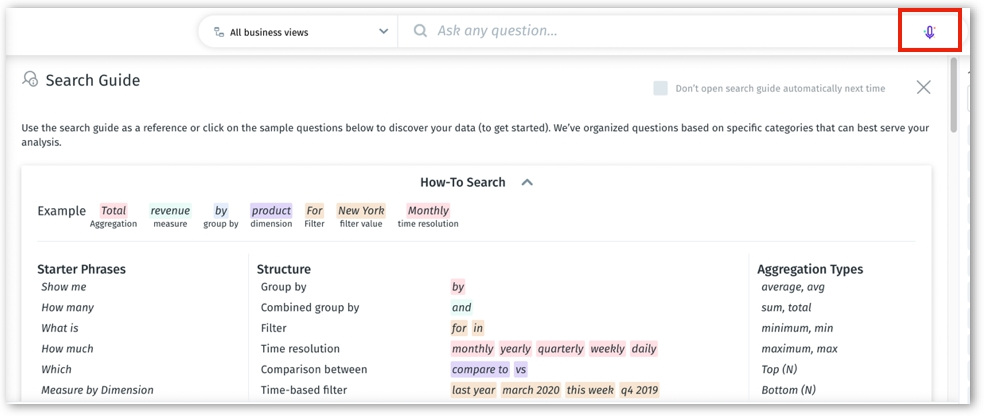Close the Search Guide panel
This screenshot has height=416, width=984.
pyautogui.click(x=923, y=87)
